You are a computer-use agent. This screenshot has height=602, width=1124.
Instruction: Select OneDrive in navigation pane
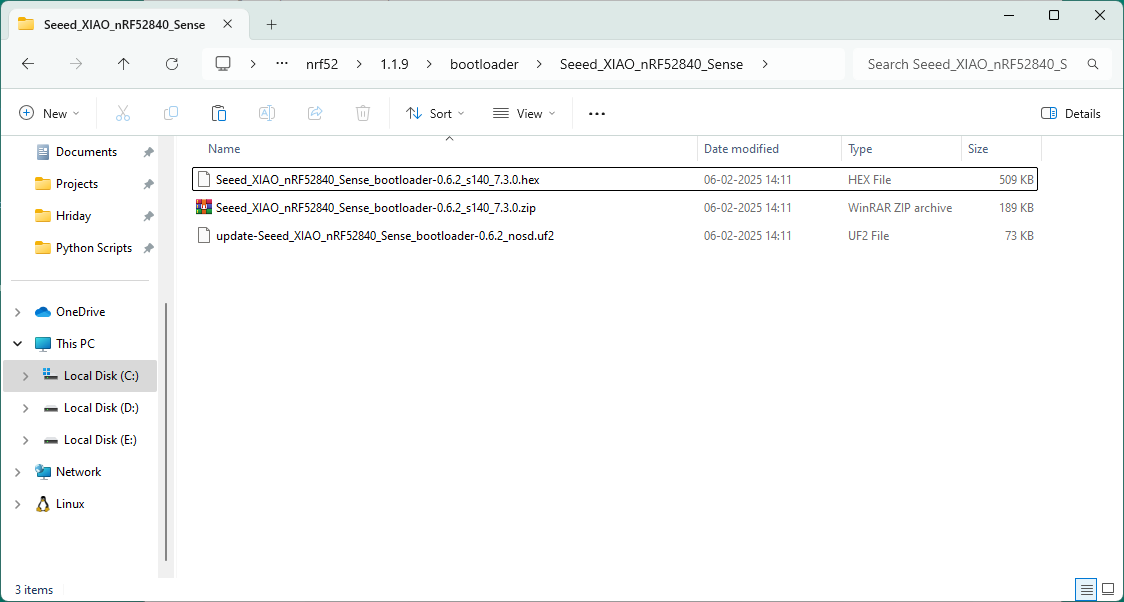(80, 312)
